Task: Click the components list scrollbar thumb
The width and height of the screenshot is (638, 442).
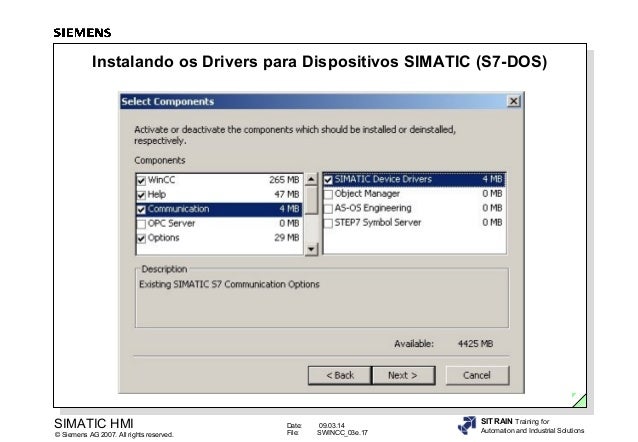Action: pos(311,200)
